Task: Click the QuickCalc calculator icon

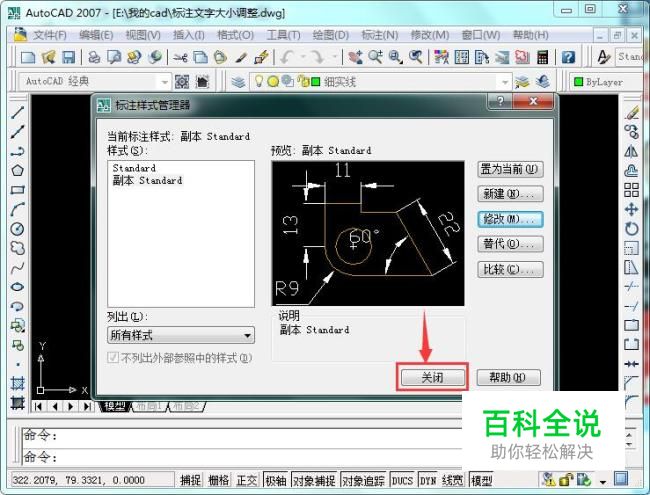Action: tap(542, 57)
